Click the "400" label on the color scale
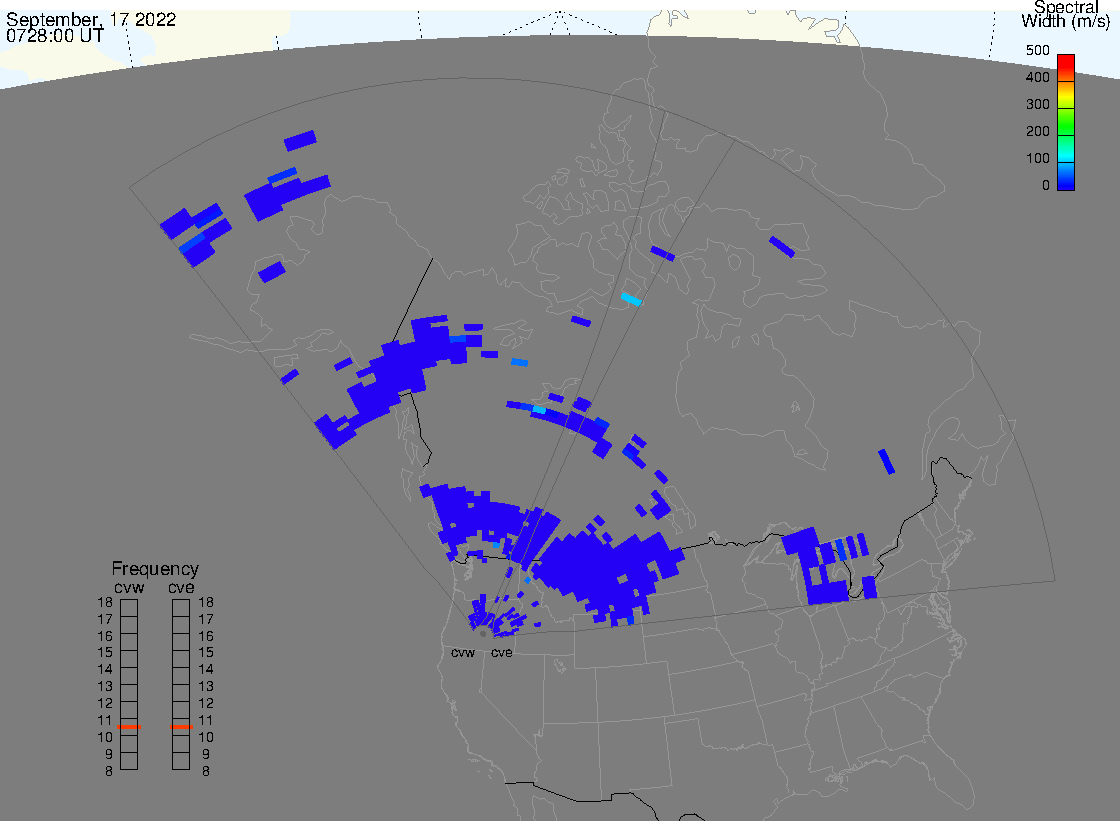This screenshot has height=821, width=1120. 1038,77
